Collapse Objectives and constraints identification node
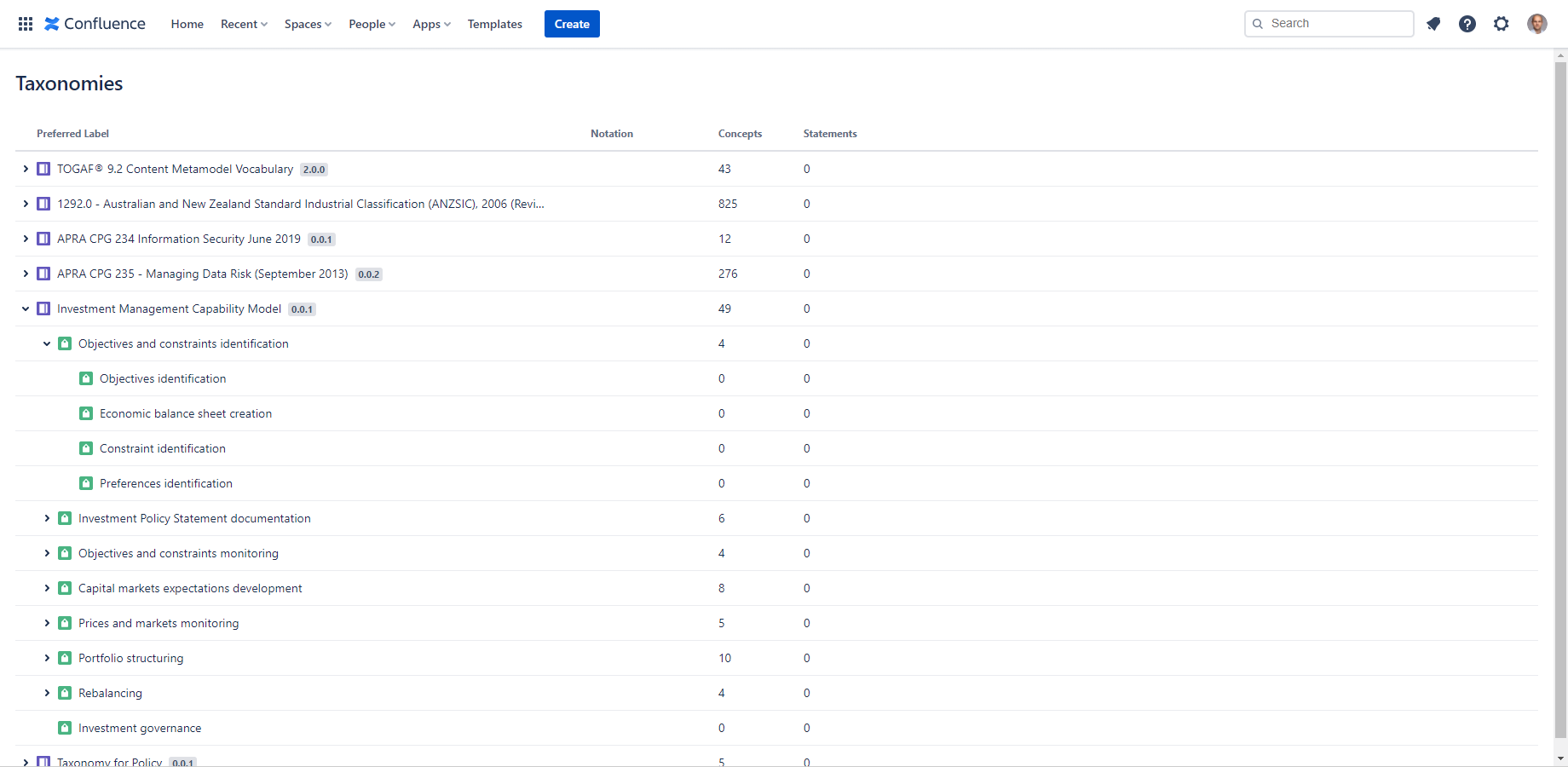This screenshot has width=1568, height=767. [x=47, y=343]
